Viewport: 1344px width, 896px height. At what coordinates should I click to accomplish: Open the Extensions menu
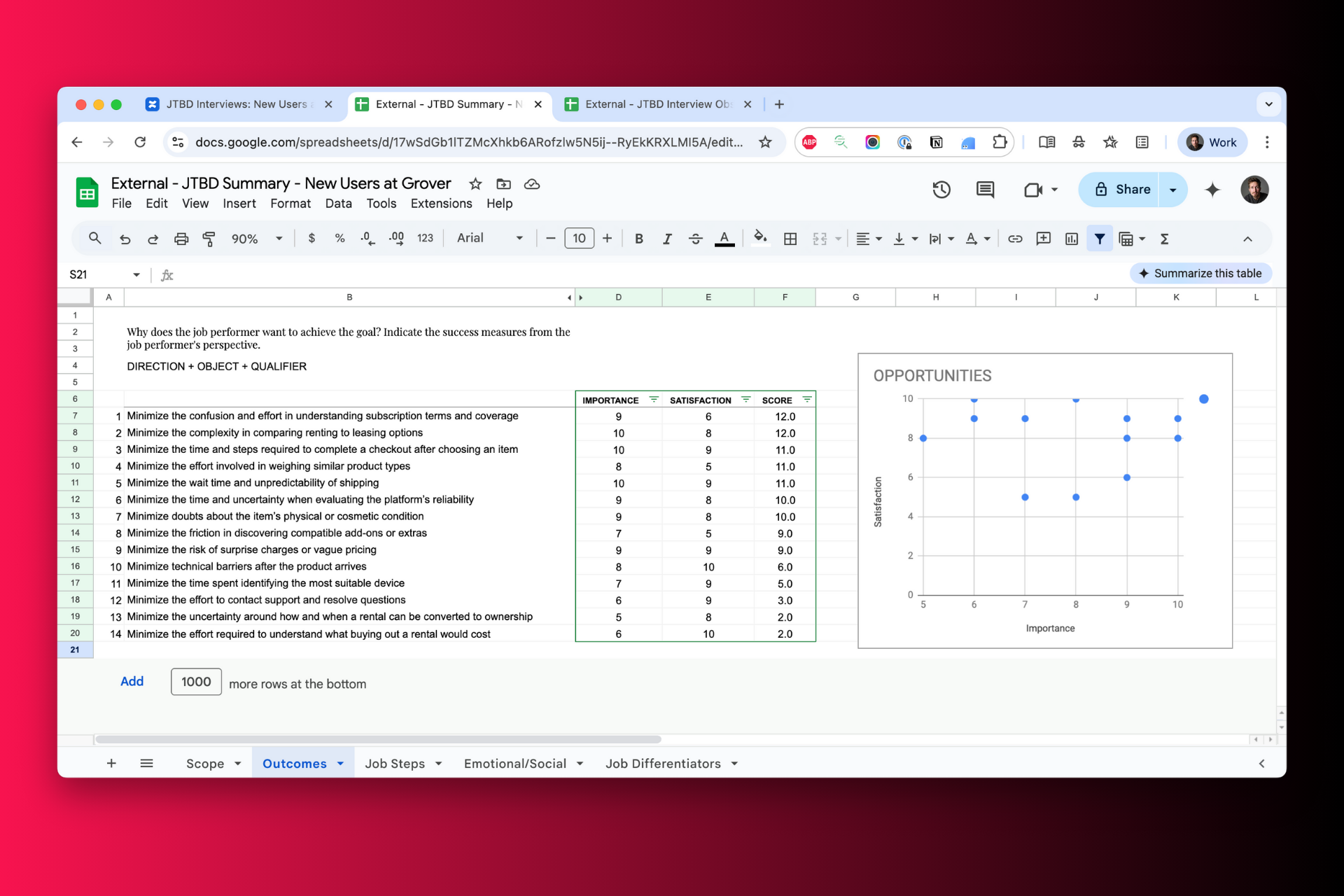[441, 204]
